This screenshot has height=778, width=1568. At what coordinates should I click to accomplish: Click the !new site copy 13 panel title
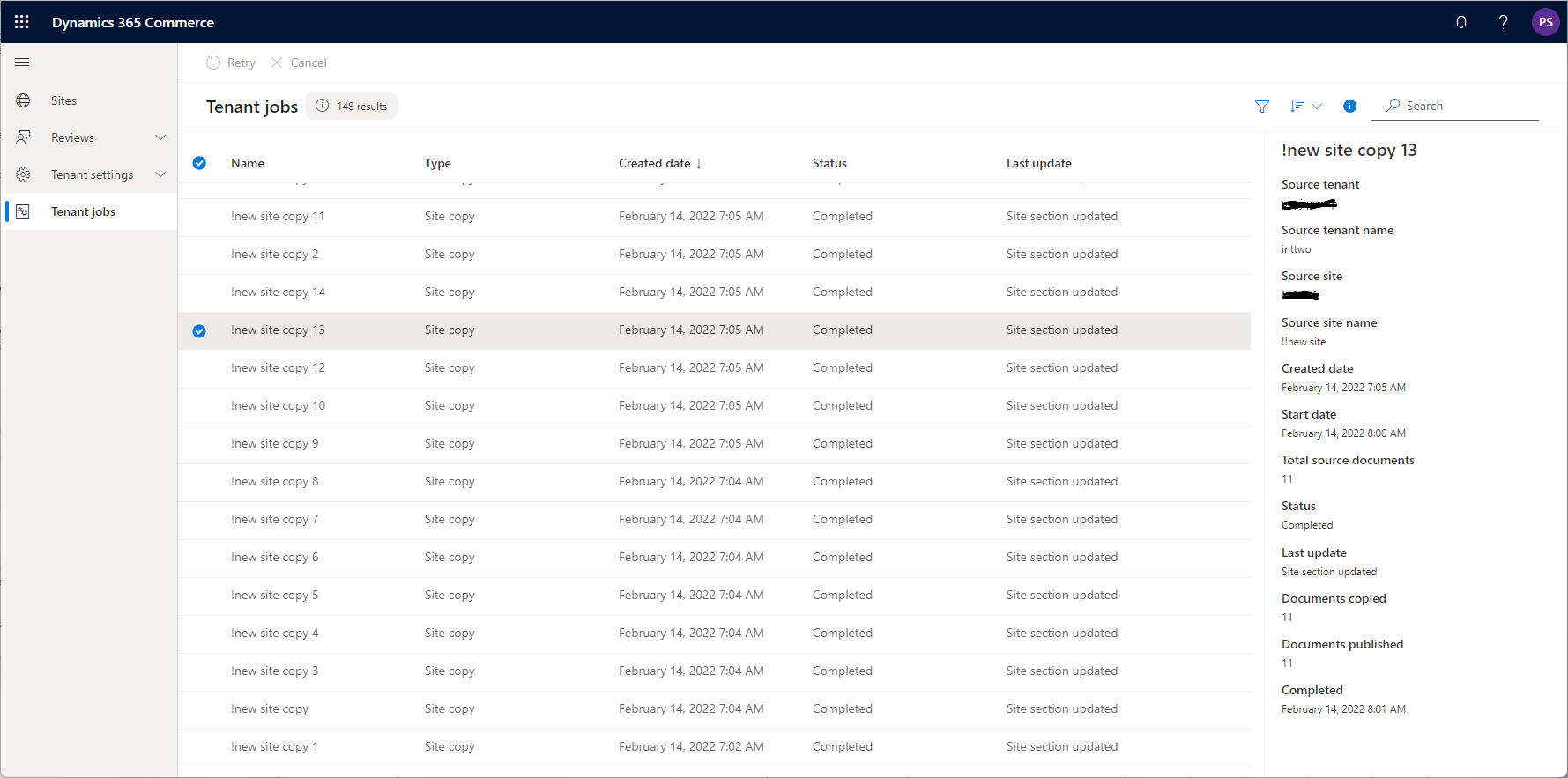point(1349,150)
